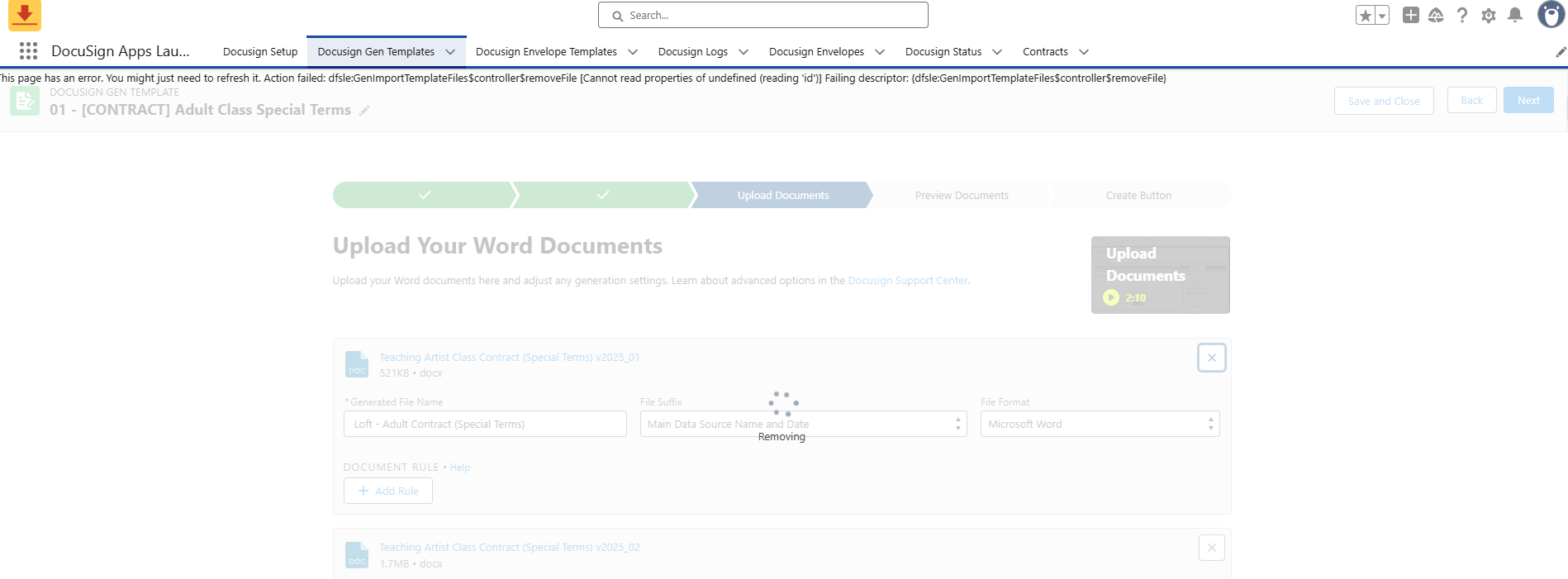Screen dimensions: 1568x579
Task: Open Favorites star icon
Action: [x=1365, y=15]
